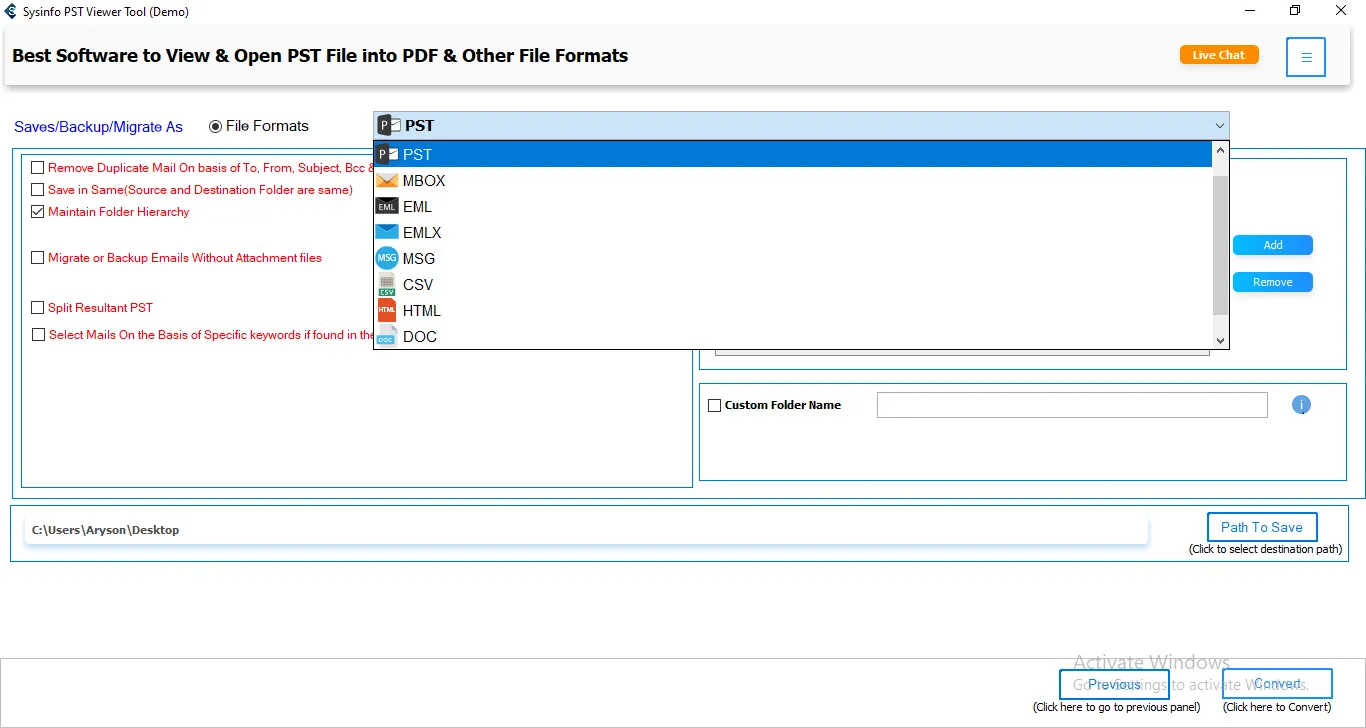
Task: Check the Custom Folder Name box
Action: [x=714, y=406]
